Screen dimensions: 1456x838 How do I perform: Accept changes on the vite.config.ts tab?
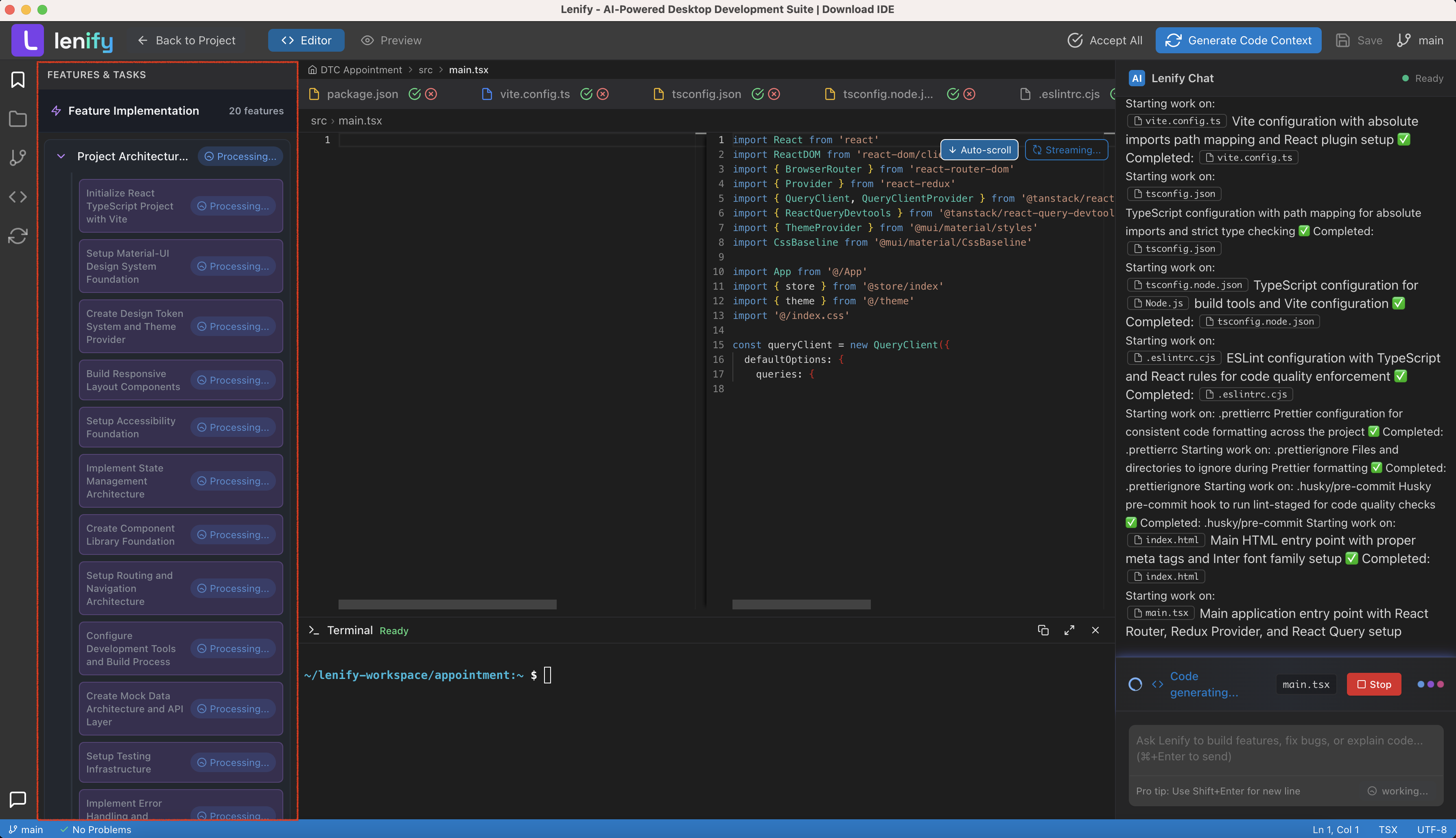click(586, 94)
